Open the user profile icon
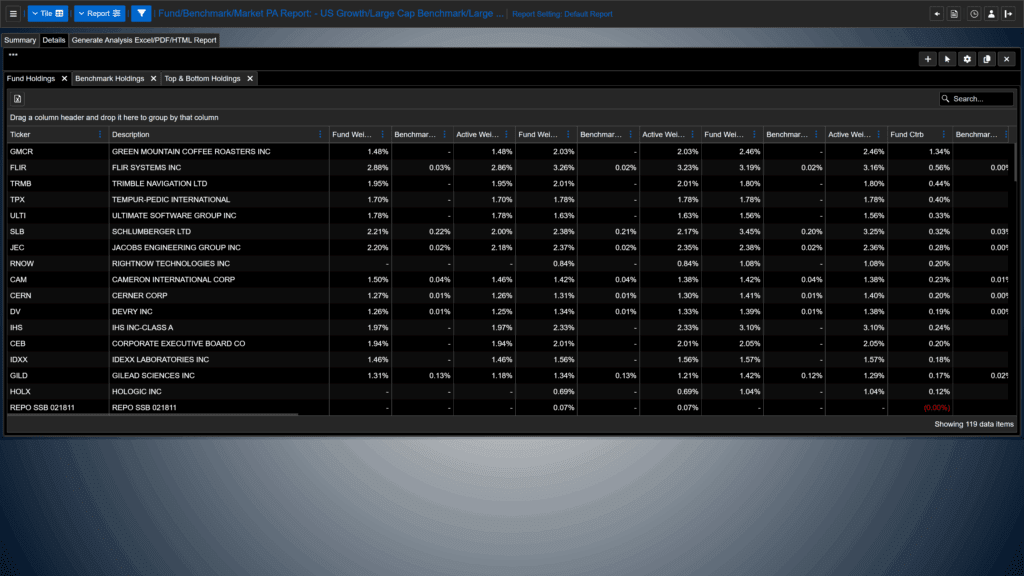The image size is (1024, 576). tap(991, 14)
